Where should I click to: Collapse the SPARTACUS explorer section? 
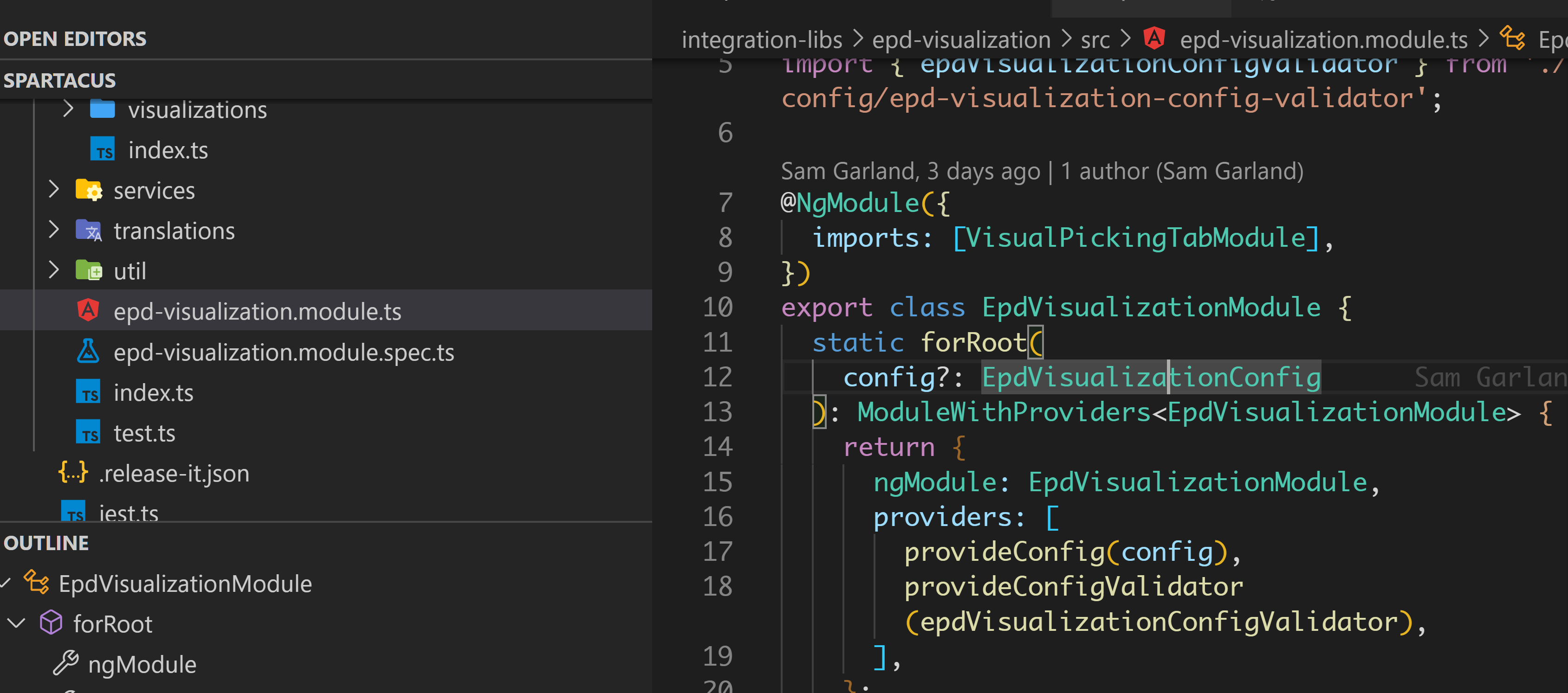60,80
